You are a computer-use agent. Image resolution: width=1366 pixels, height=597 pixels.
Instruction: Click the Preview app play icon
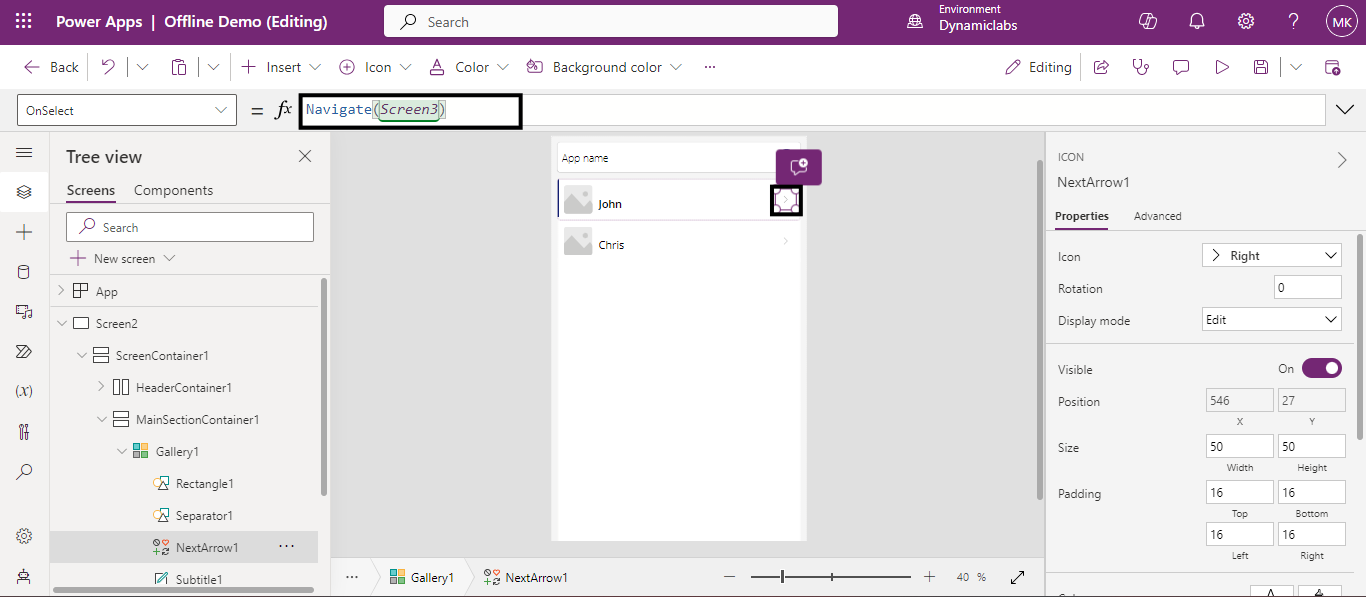point(1221,67)
